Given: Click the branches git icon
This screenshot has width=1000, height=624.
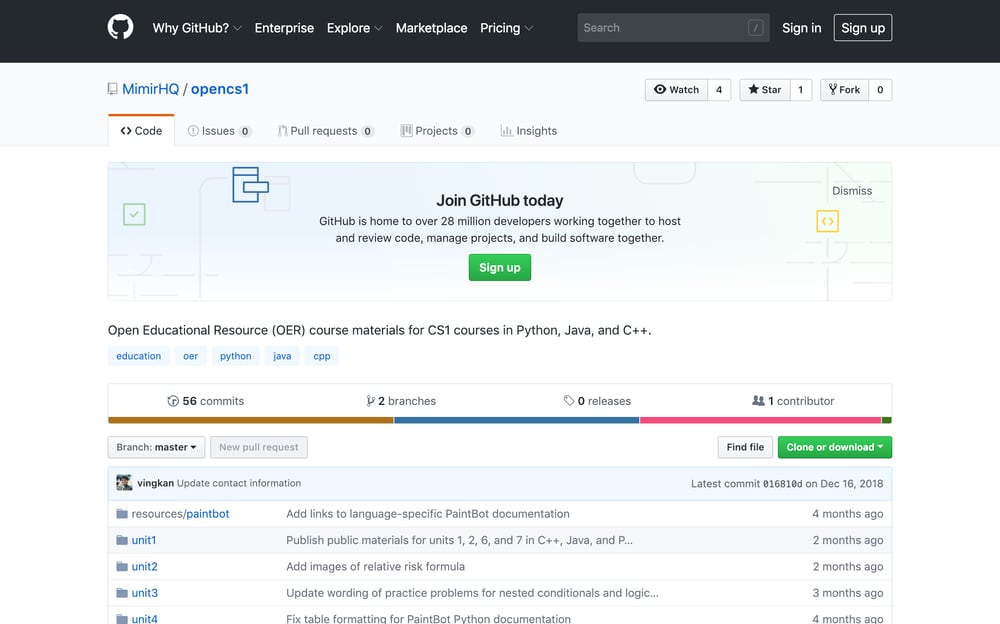Looking at the screenshot, I should point(371,401).
